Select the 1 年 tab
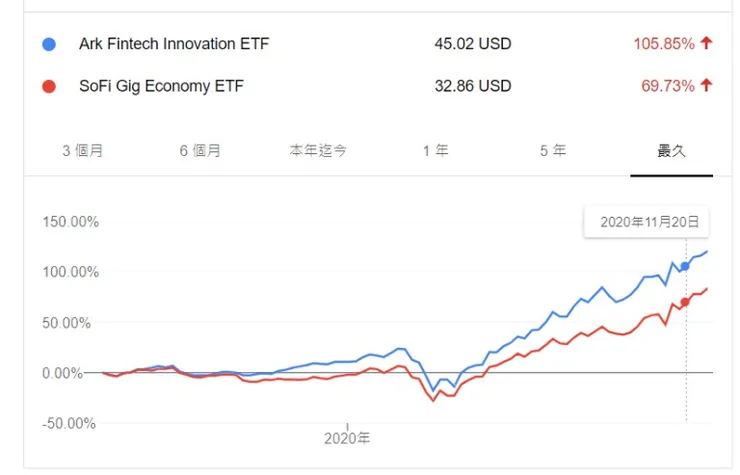The image size is (740, 475). pos(435,151)
